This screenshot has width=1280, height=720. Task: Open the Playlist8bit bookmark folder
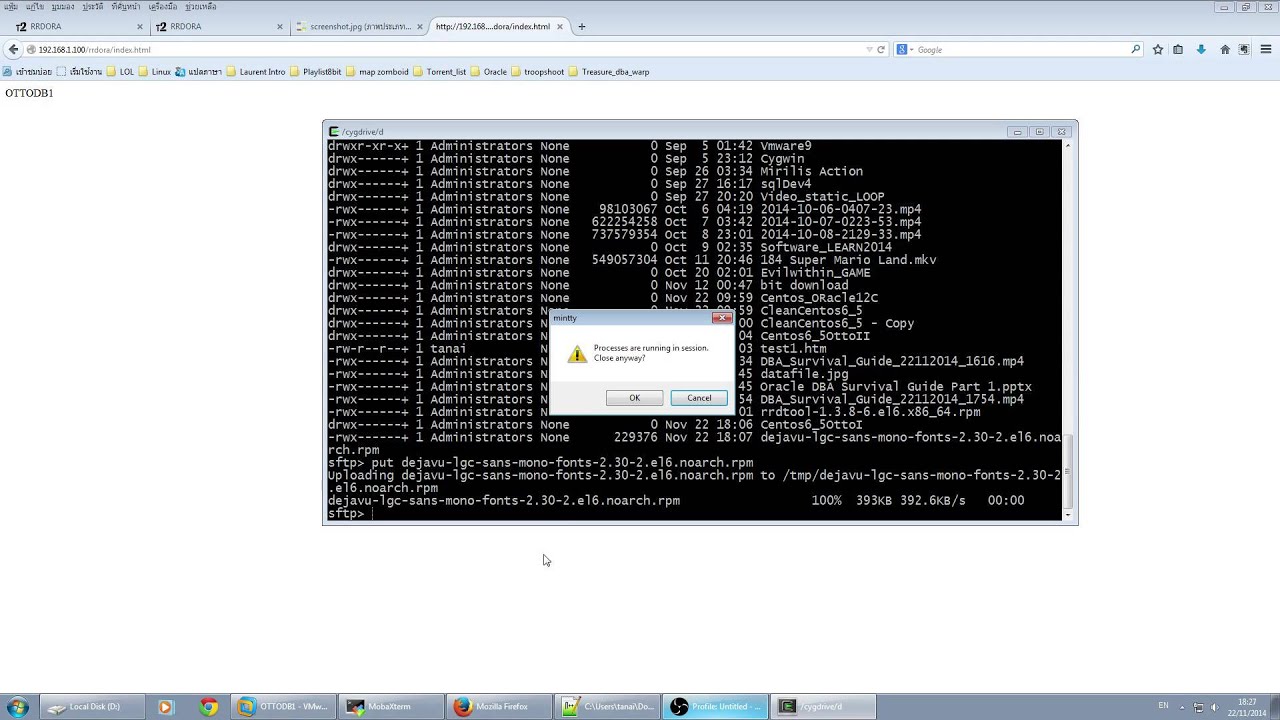pos(316,72)
